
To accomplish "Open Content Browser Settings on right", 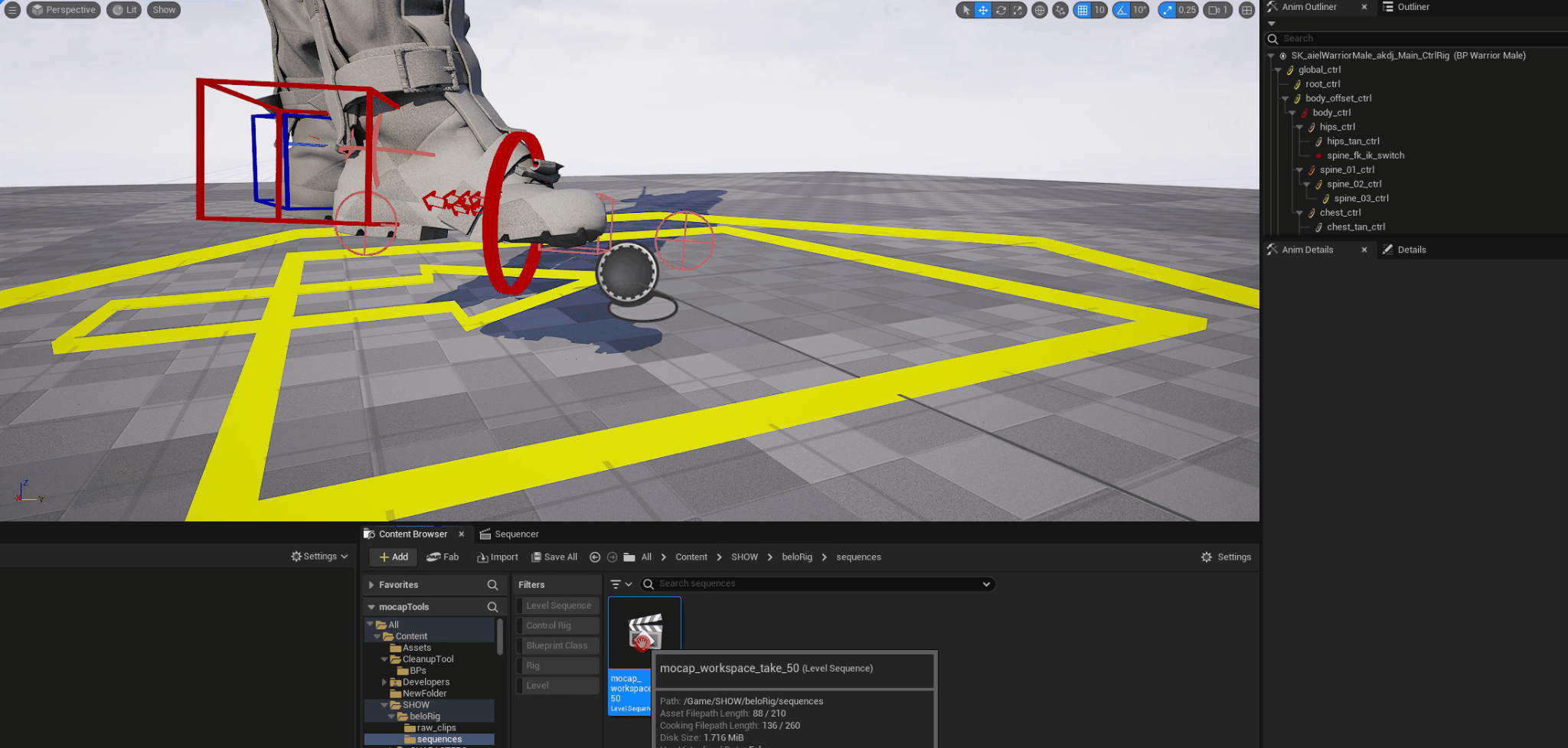I will (1226, 557).
